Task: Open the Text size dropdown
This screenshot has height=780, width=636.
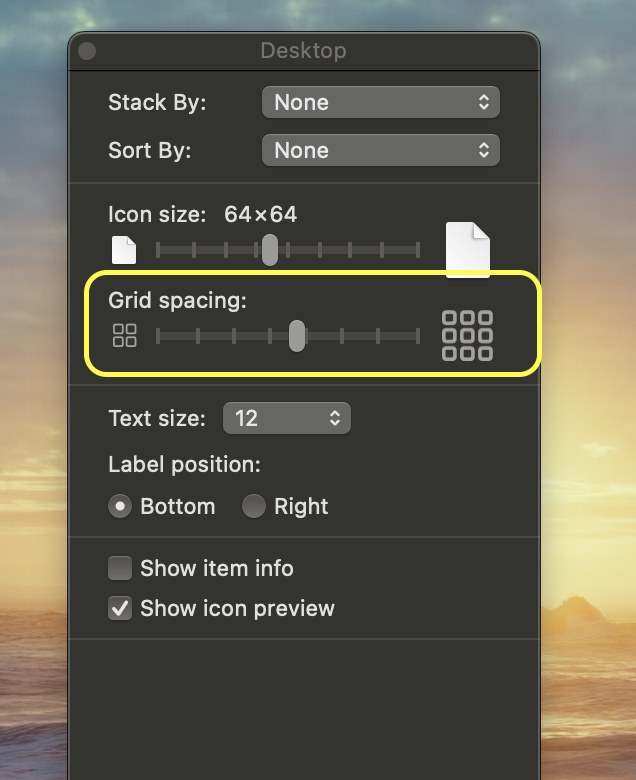Action: point(286,418)
